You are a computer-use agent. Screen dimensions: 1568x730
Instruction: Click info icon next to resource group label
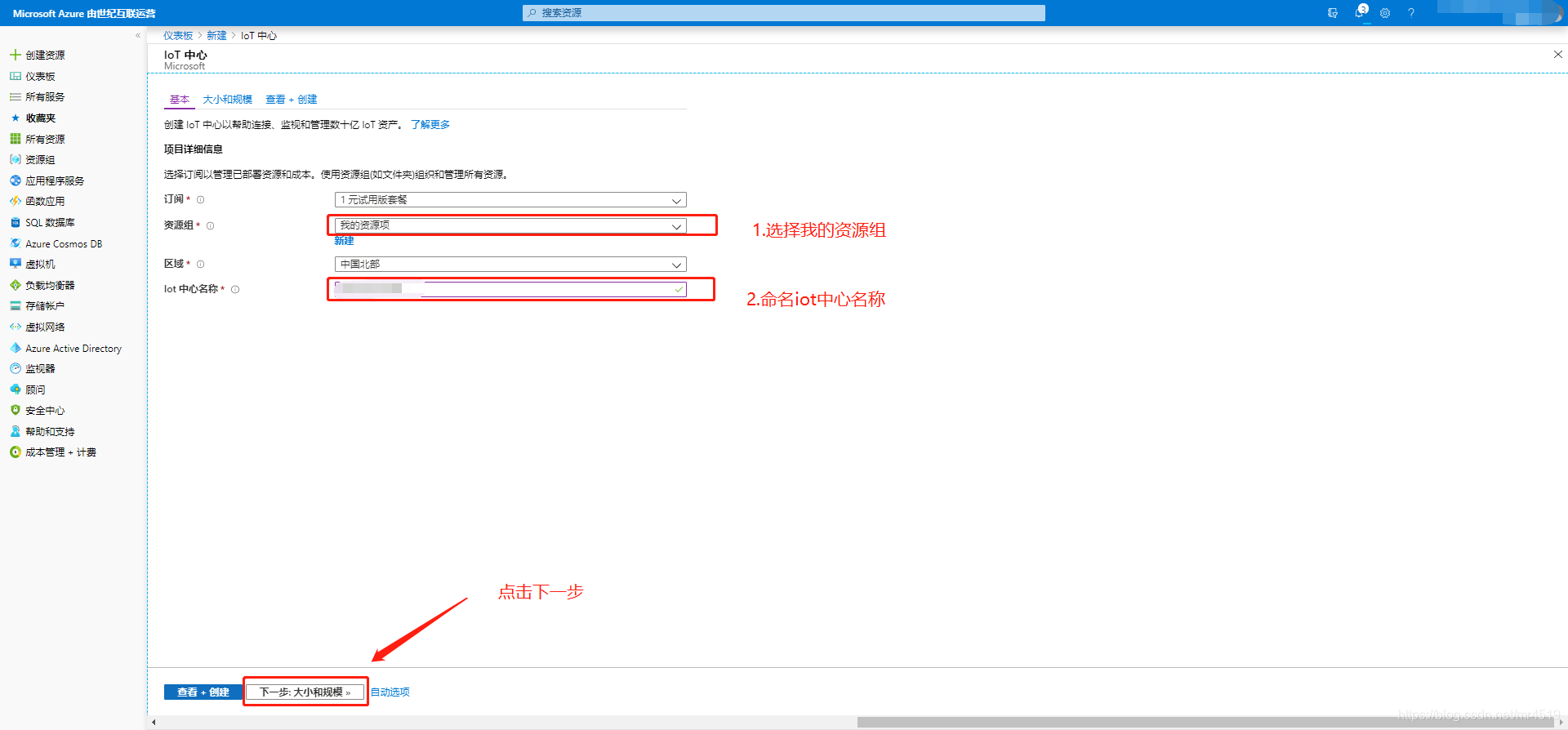click(210, 225)
